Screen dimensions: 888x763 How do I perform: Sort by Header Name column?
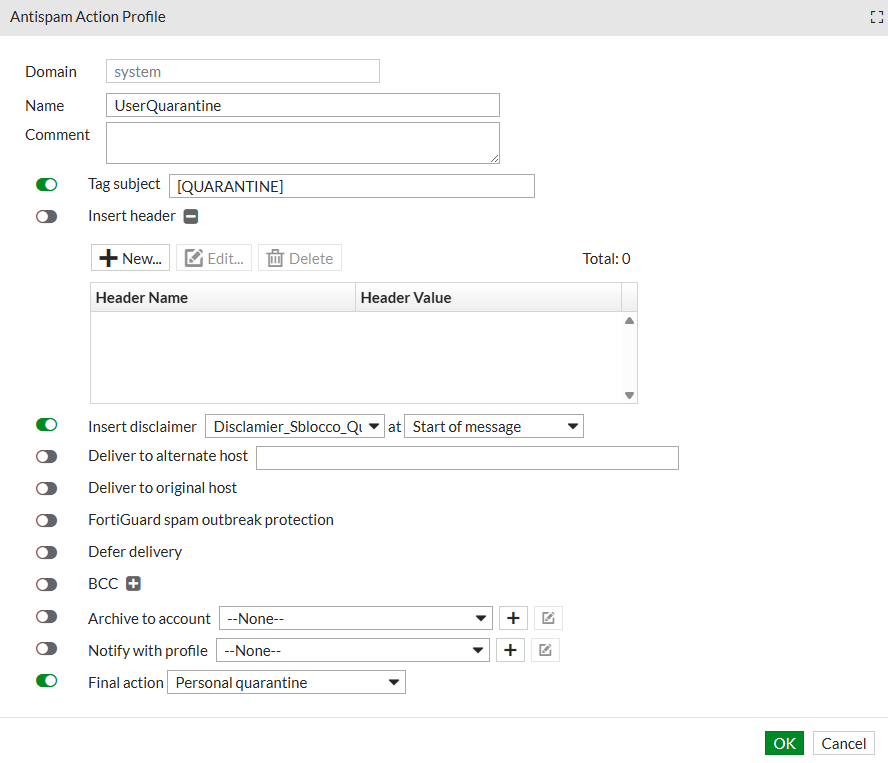tap(223, 297)
